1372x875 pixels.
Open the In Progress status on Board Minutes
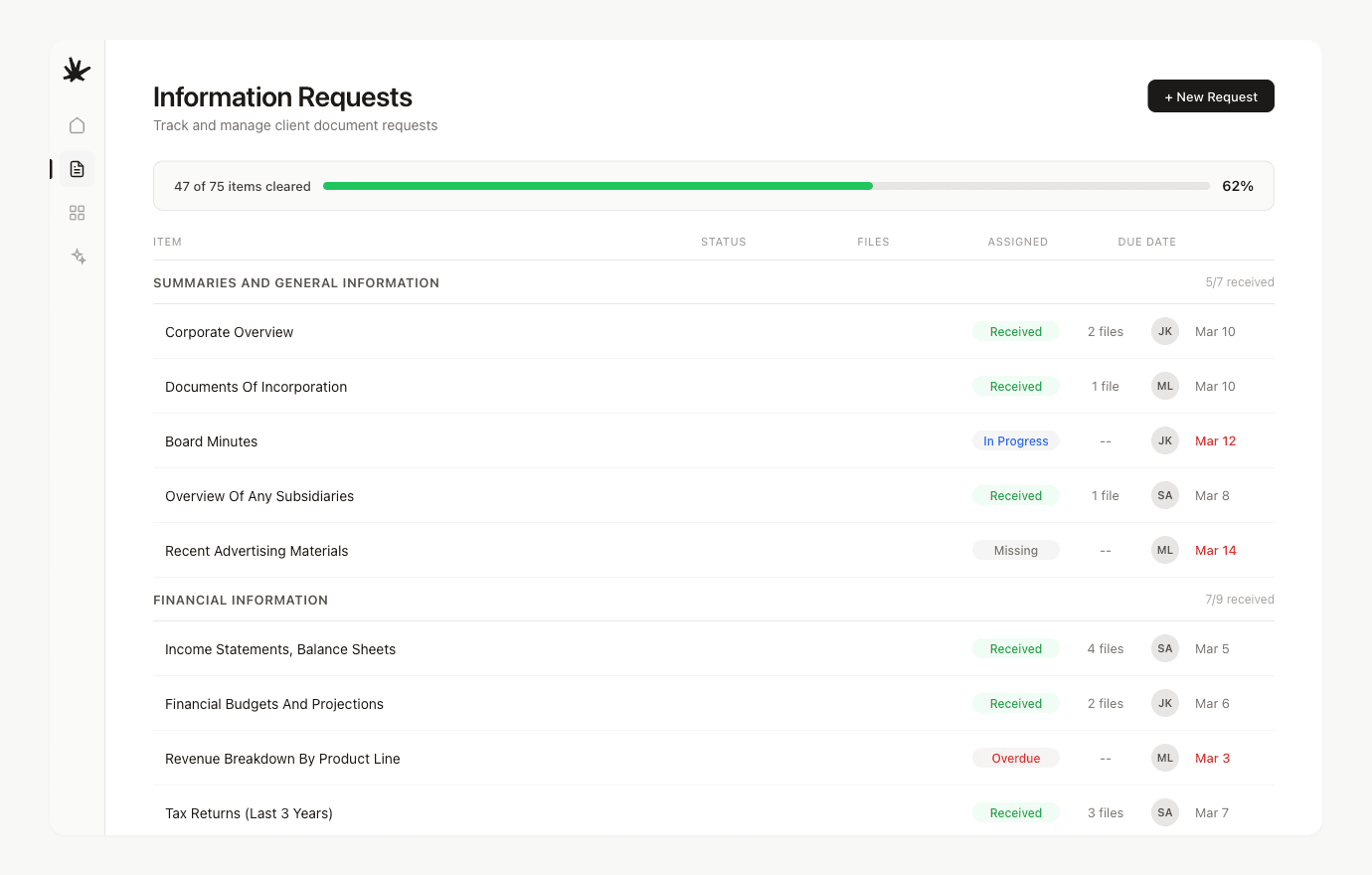(1015, 440)
